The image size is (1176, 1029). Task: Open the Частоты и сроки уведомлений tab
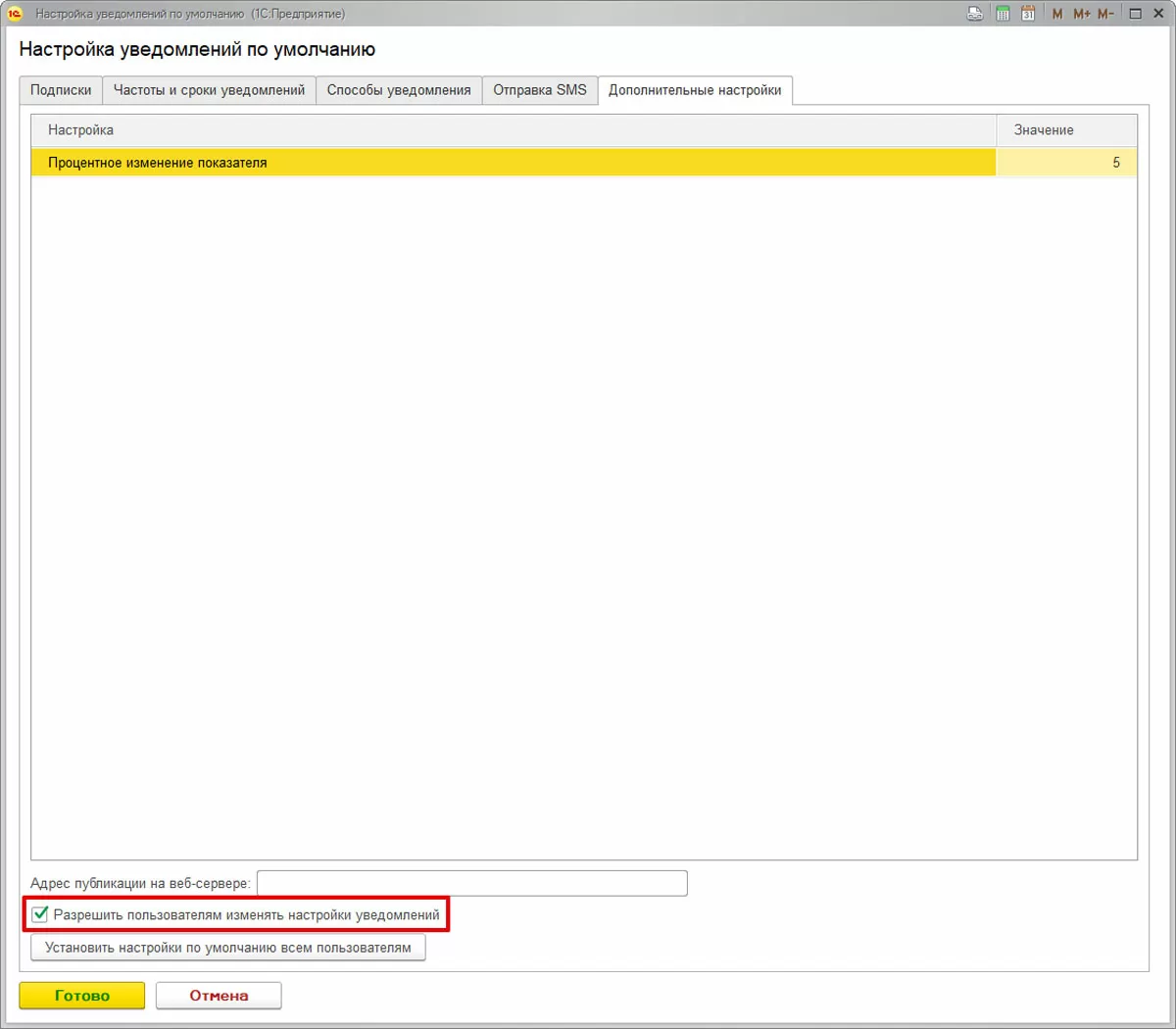pyautogui.click(x=209, y=90)
